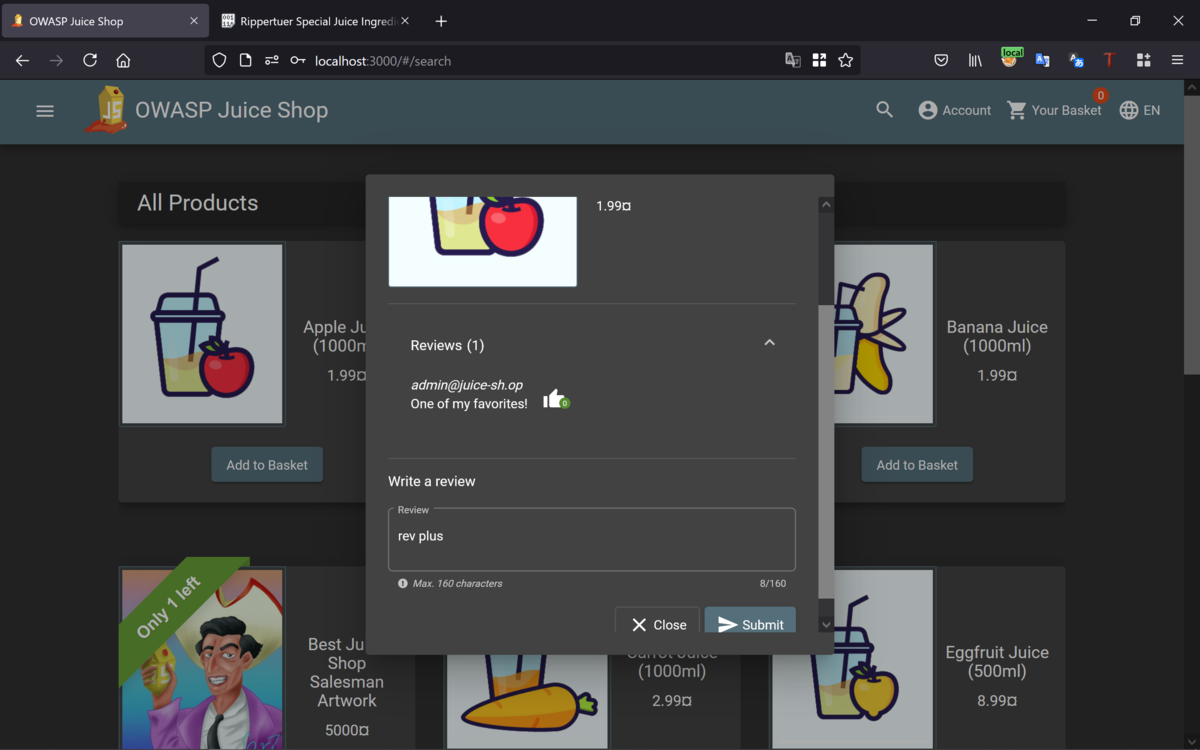Click the QR grid icon in address bar
The width and height of the screenshot is (1200, 750).
coord(819,61)
